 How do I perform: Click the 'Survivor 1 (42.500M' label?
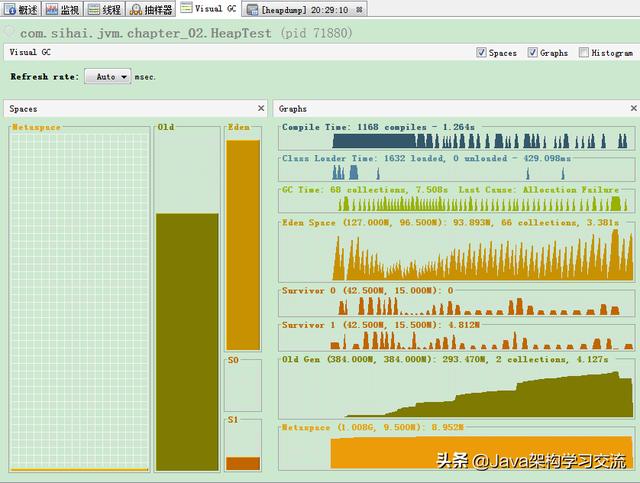[x=333, y=325]
